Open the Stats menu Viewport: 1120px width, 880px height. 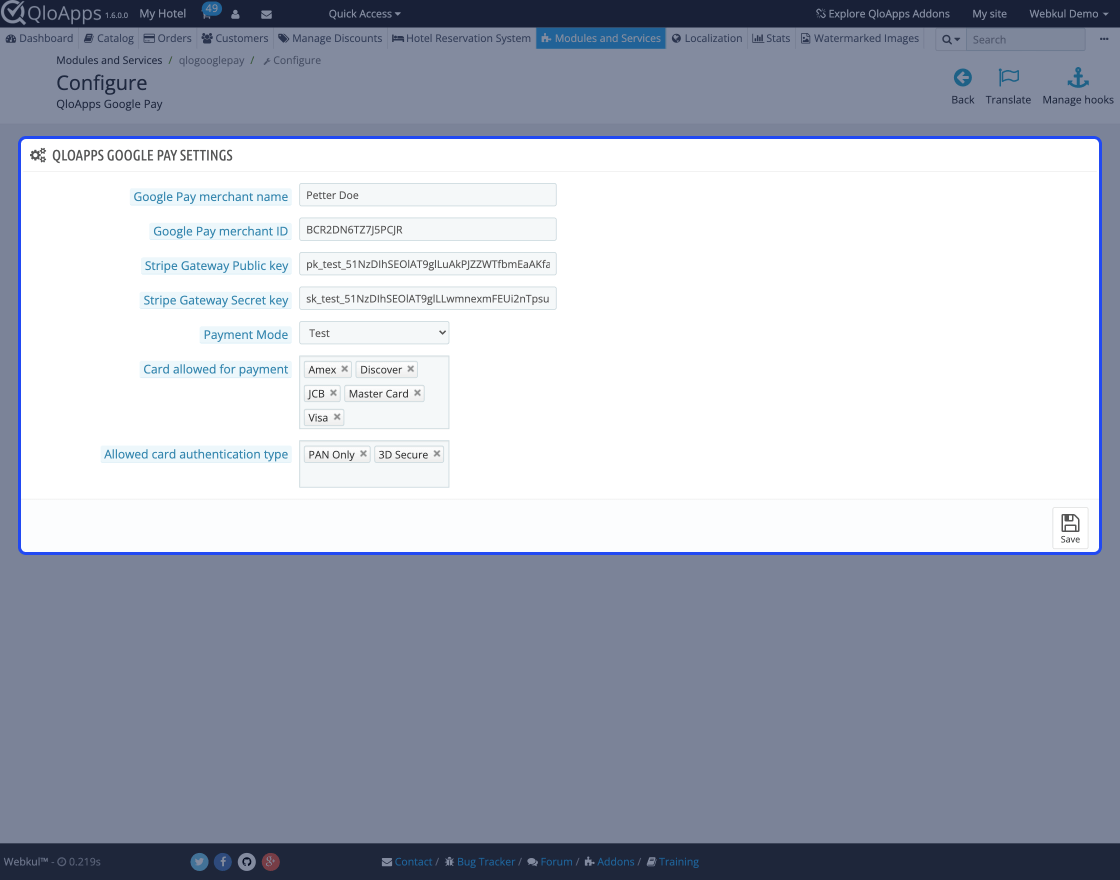(x=771, y=39)
